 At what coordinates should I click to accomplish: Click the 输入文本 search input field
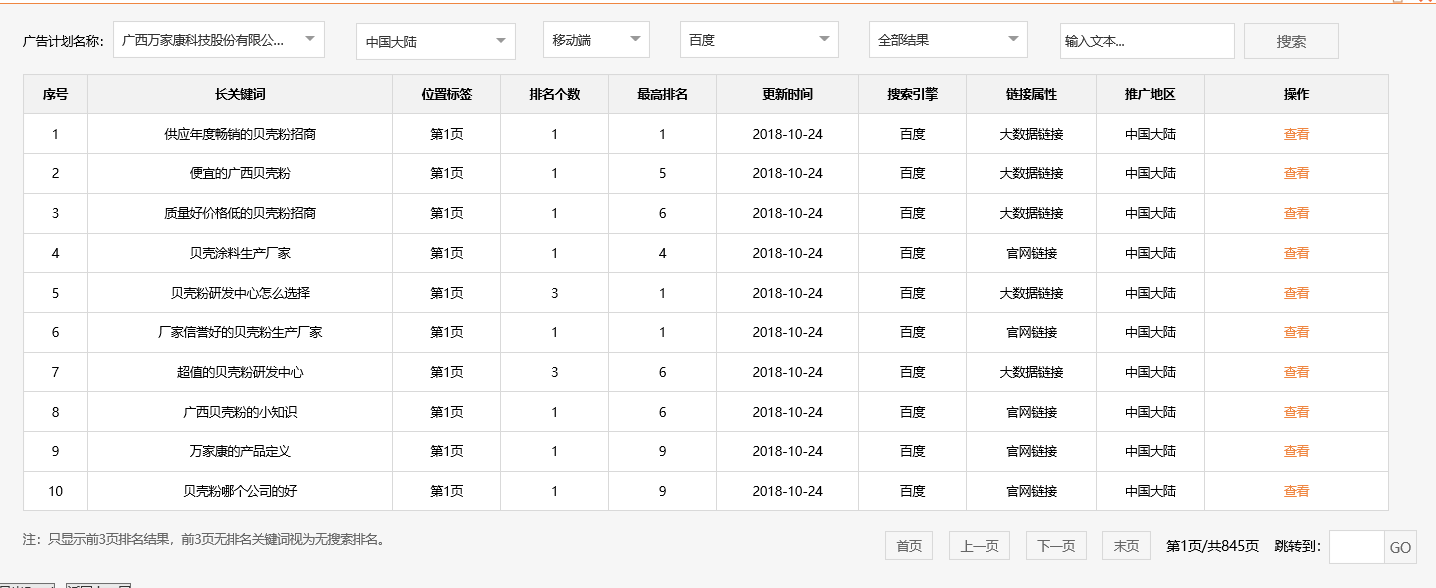1147,40
